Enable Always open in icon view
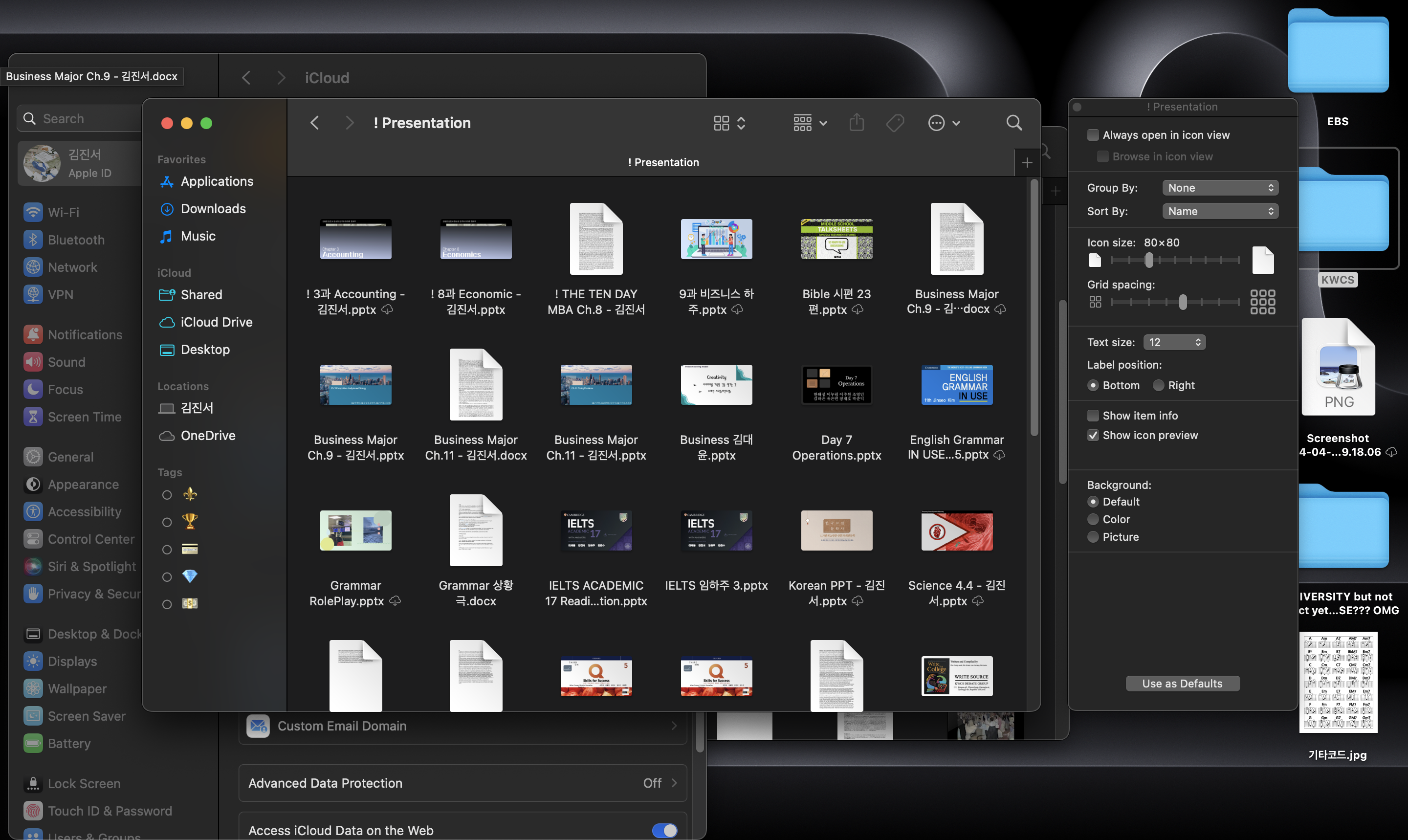This screenshot has width=1408, height=840. tap(1093, 135)
